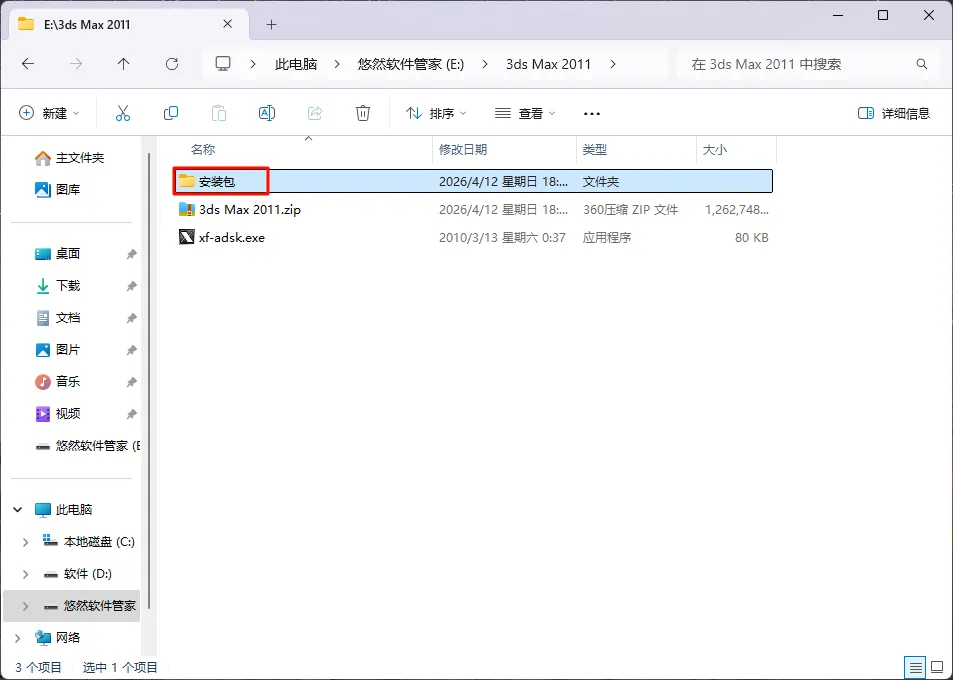Unpin 桌面 using its pin icon
Viewport: 953px width, 680px height.
click(x=131, y=254)
